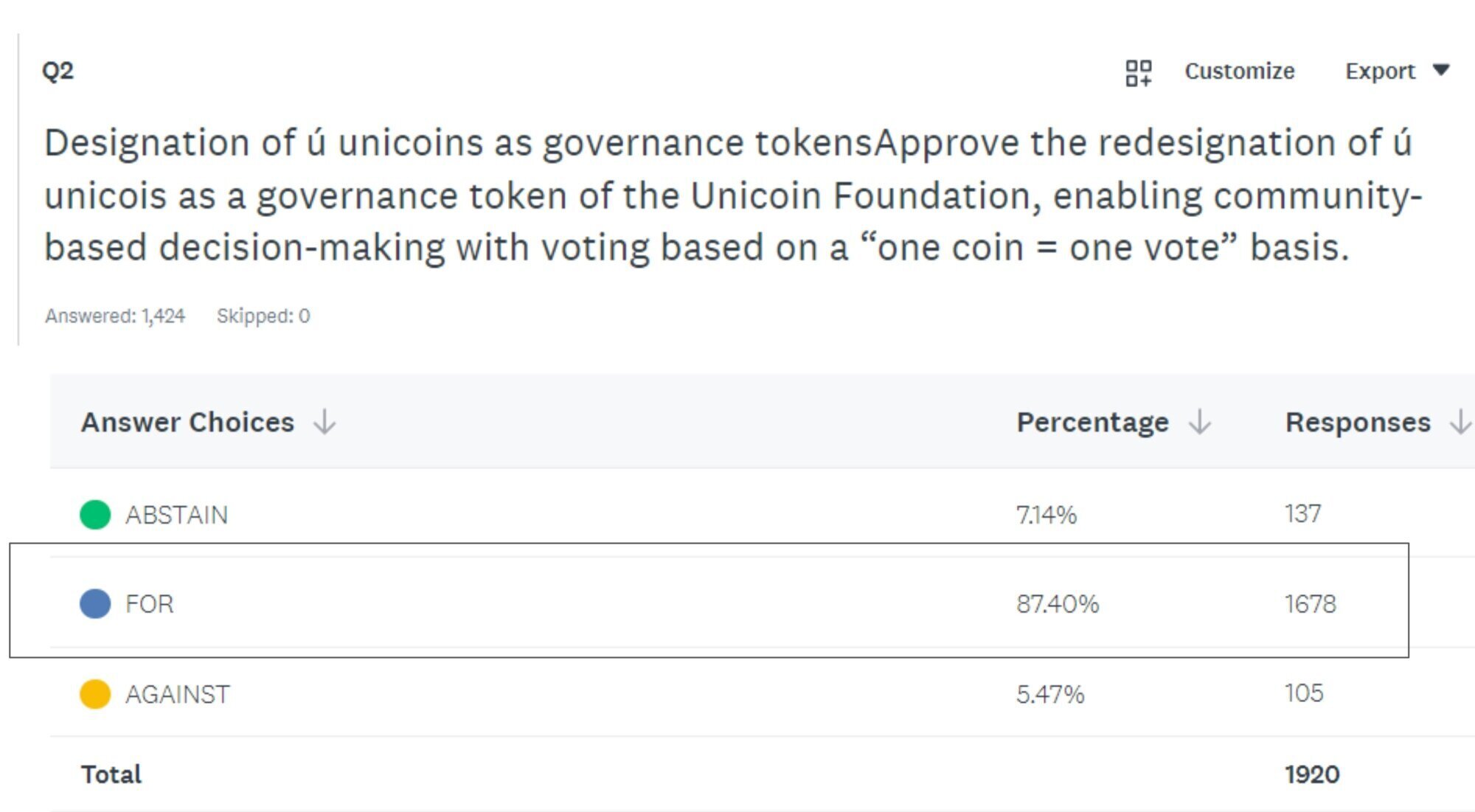Click the Q2 question label
Viewport: 1475px width, 812px height.
point(58,71)
